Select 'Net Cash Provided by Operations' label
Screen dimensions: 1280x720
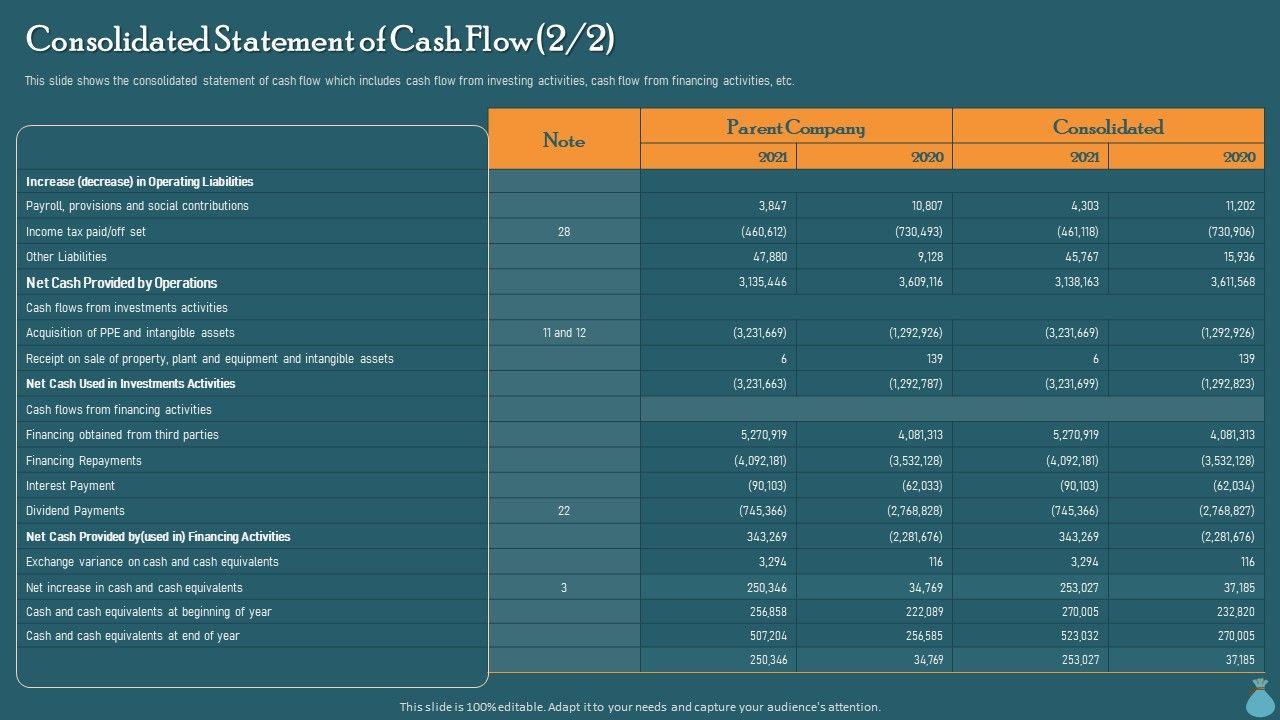[x=121, y=283]
